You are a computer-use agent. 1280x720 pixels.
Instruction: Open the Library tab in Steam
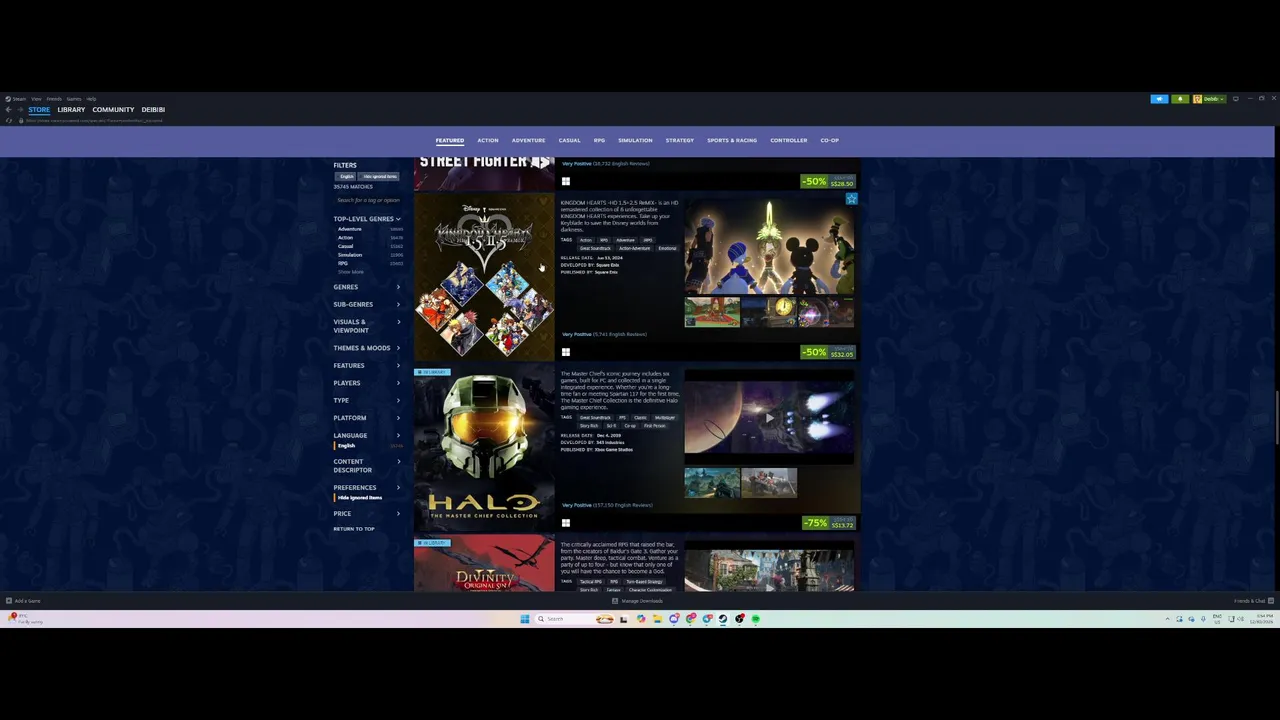[71, 109]
